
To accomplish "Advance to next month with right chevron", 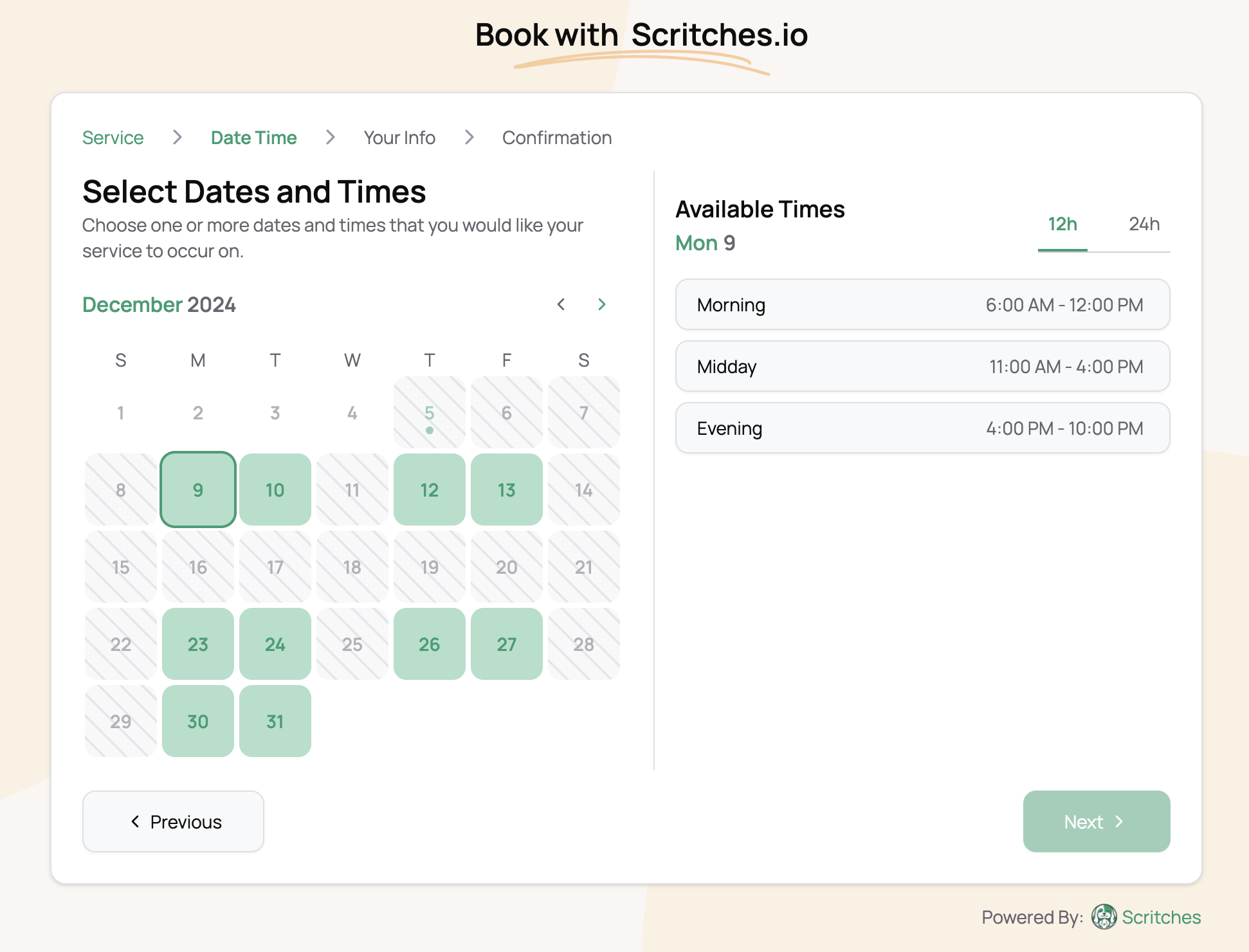I will pos(602,304).
